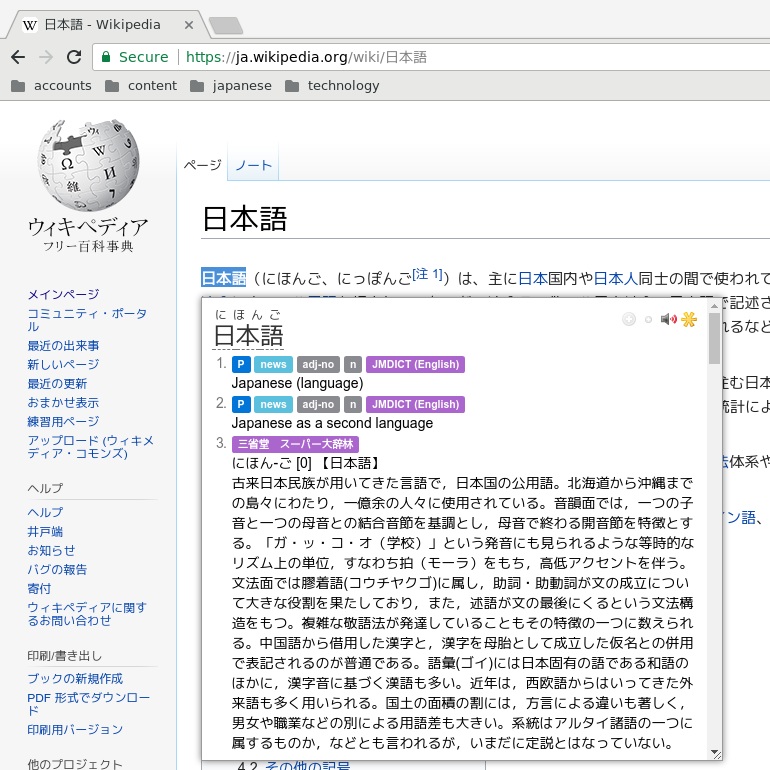Viewport: 770px width, 770px height.
Task: Reload the page with the refresh icon
Action: point(74,57)
